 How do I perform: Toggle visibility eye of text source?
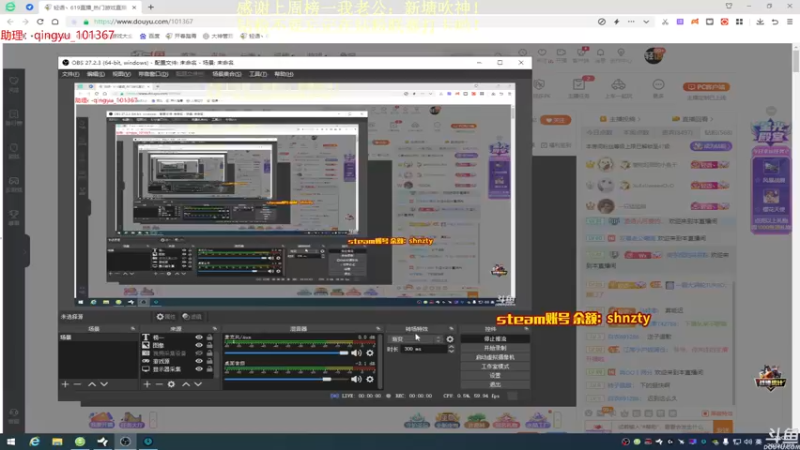(x=199, y=337)
